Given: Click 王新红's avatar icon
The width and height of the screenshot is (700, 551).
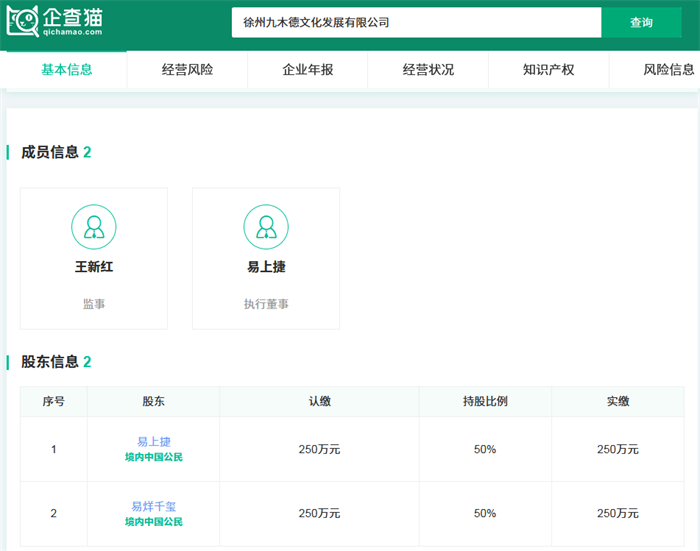Looking at the screenshot, I should pos(94,227).
